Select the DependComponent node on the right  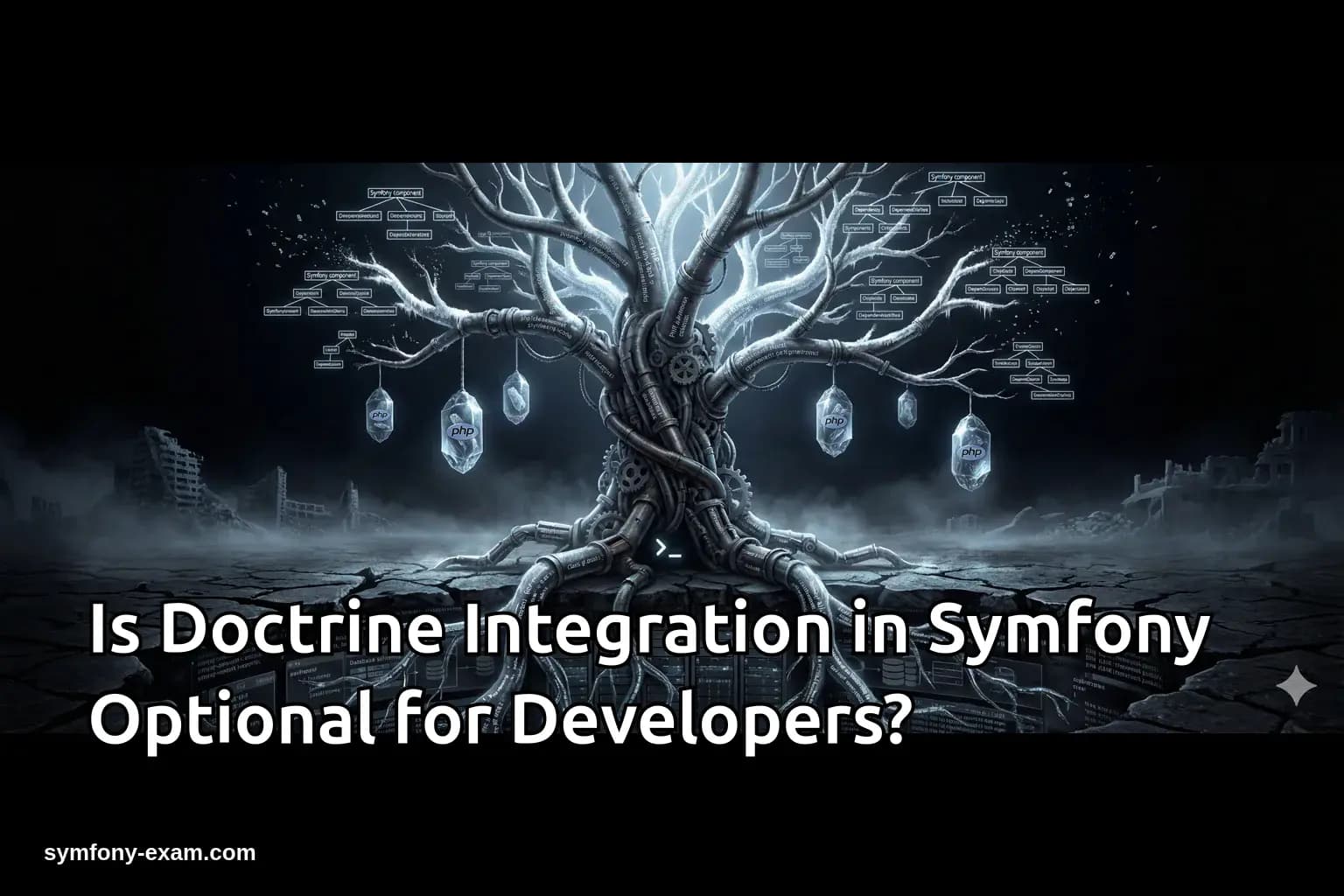pyautogui.click(x=1044, y=271)
